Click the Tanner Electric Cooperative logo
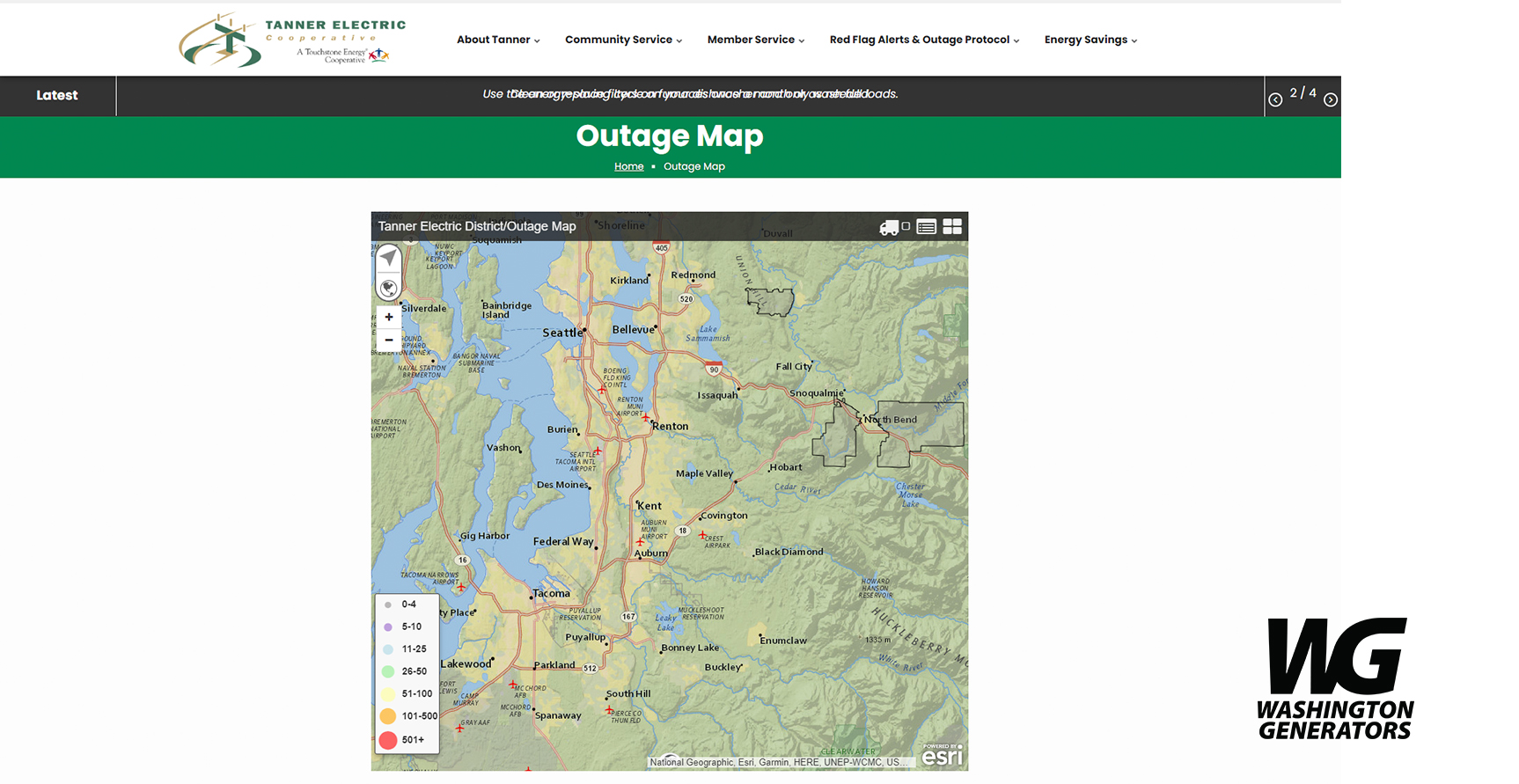 [x=292, y=40]
